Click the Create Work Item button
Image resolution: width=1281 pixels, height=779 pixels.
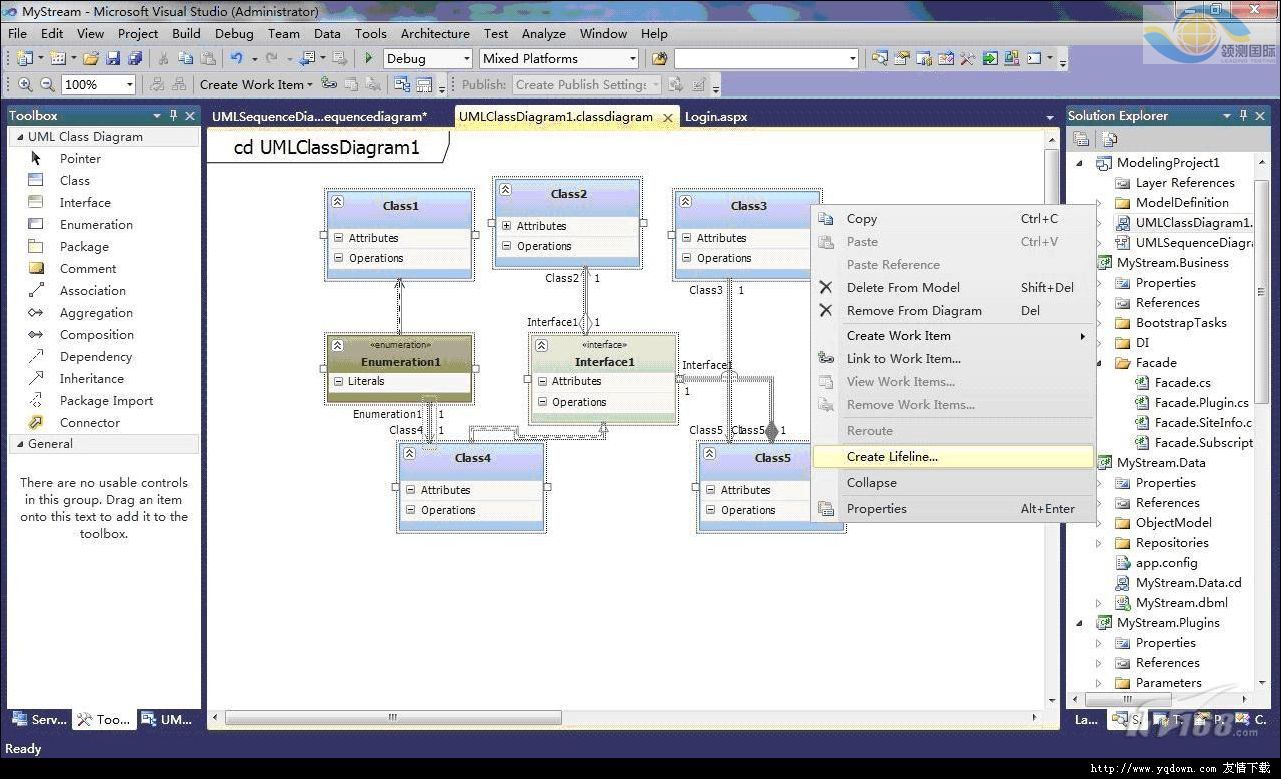(255, 85)
